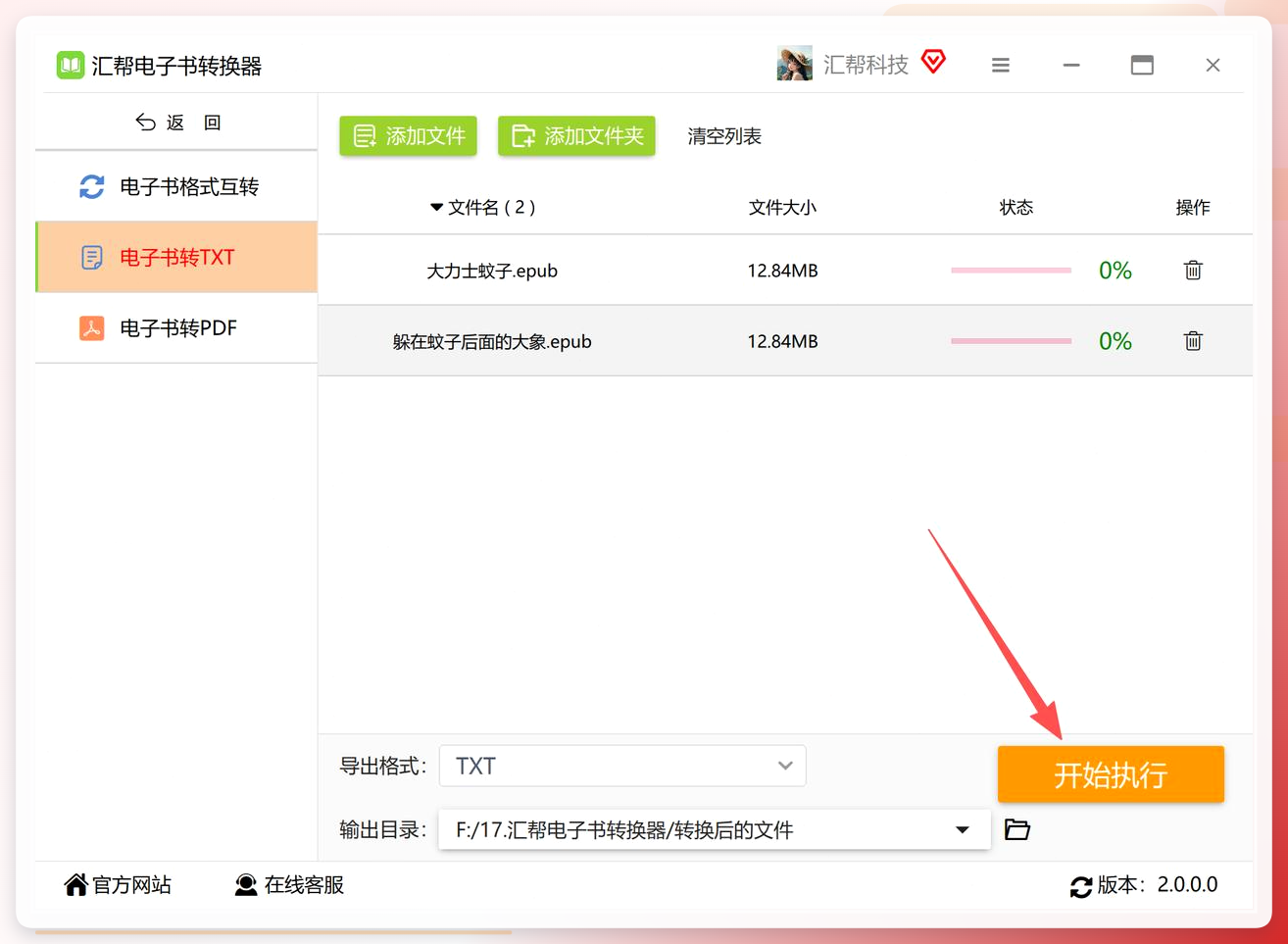The width and height of the screenshot is (1288, 944).
Task: Start conversion with 开始执行
Action: 1111,774
